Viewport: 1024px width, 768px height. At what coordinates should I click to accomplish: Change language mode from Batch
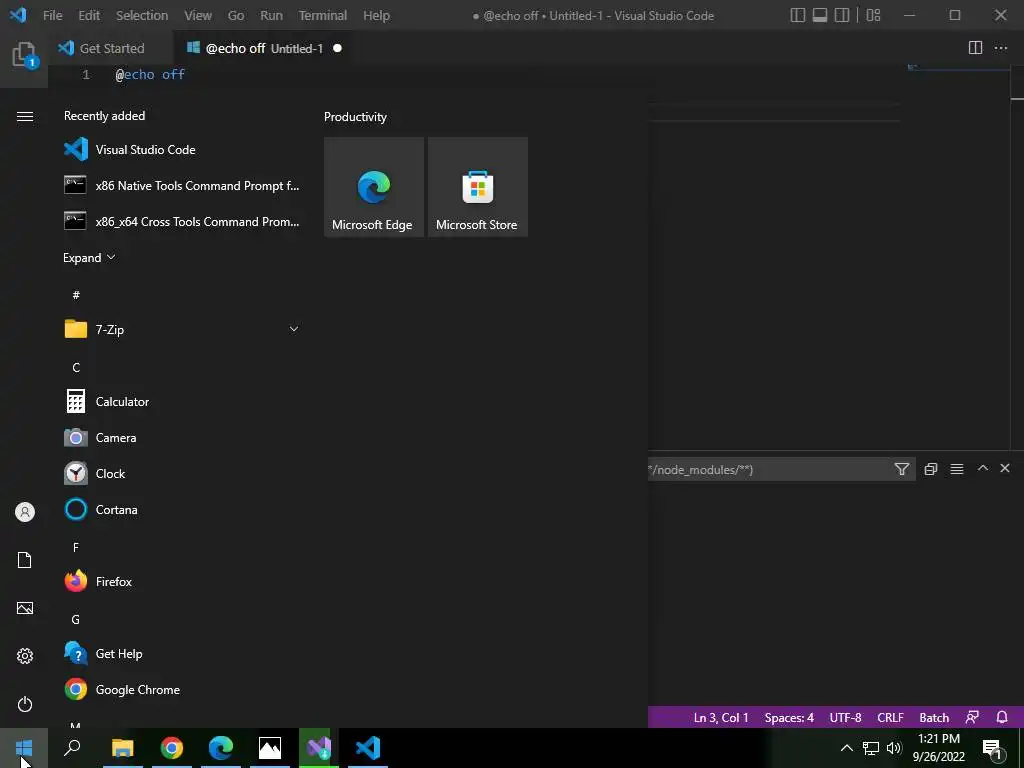pos(934,718)
